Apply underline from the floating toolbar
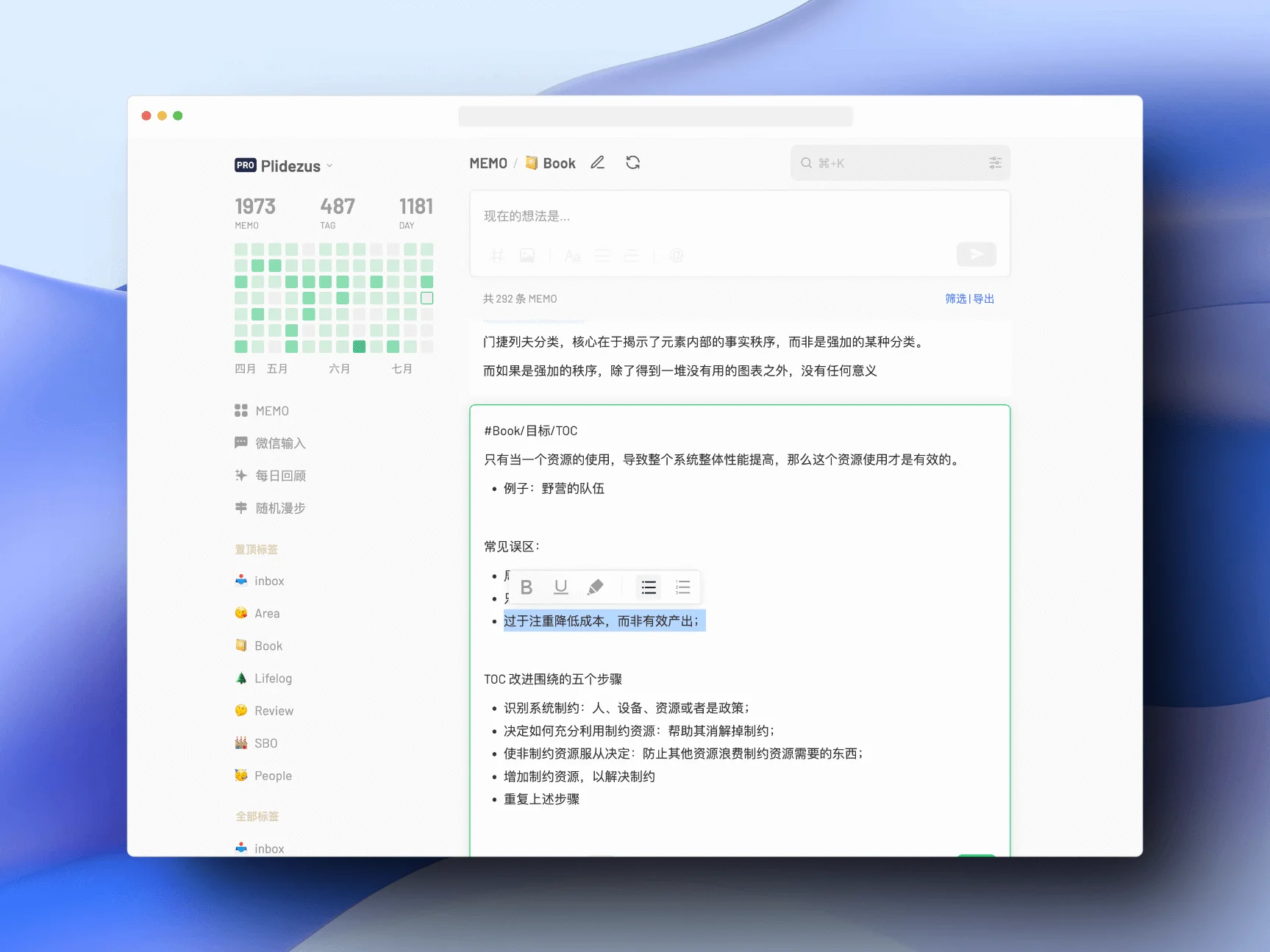The height and width of the screenshot is (952, 1270). point(561,587)
